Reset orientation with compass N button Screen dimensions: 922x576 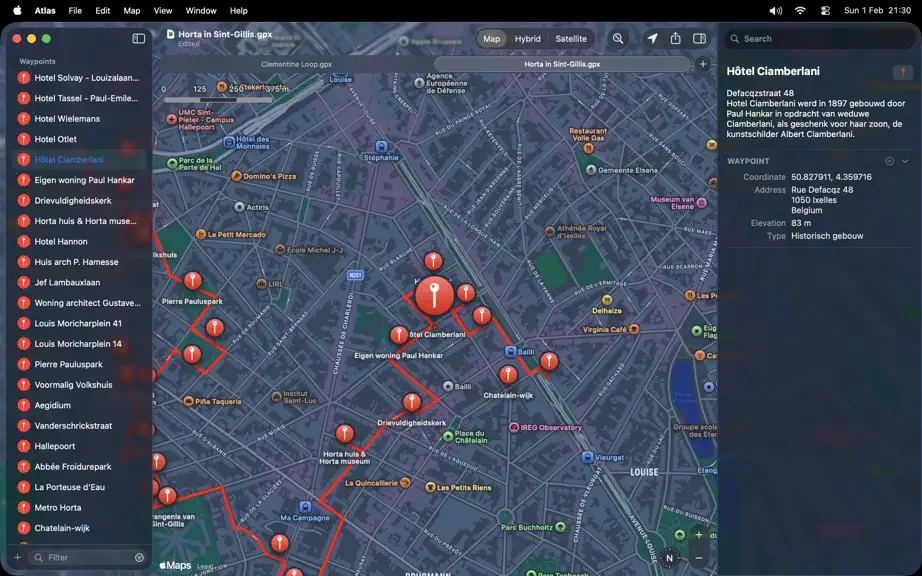pyautogui.click(x=669, y=558)
